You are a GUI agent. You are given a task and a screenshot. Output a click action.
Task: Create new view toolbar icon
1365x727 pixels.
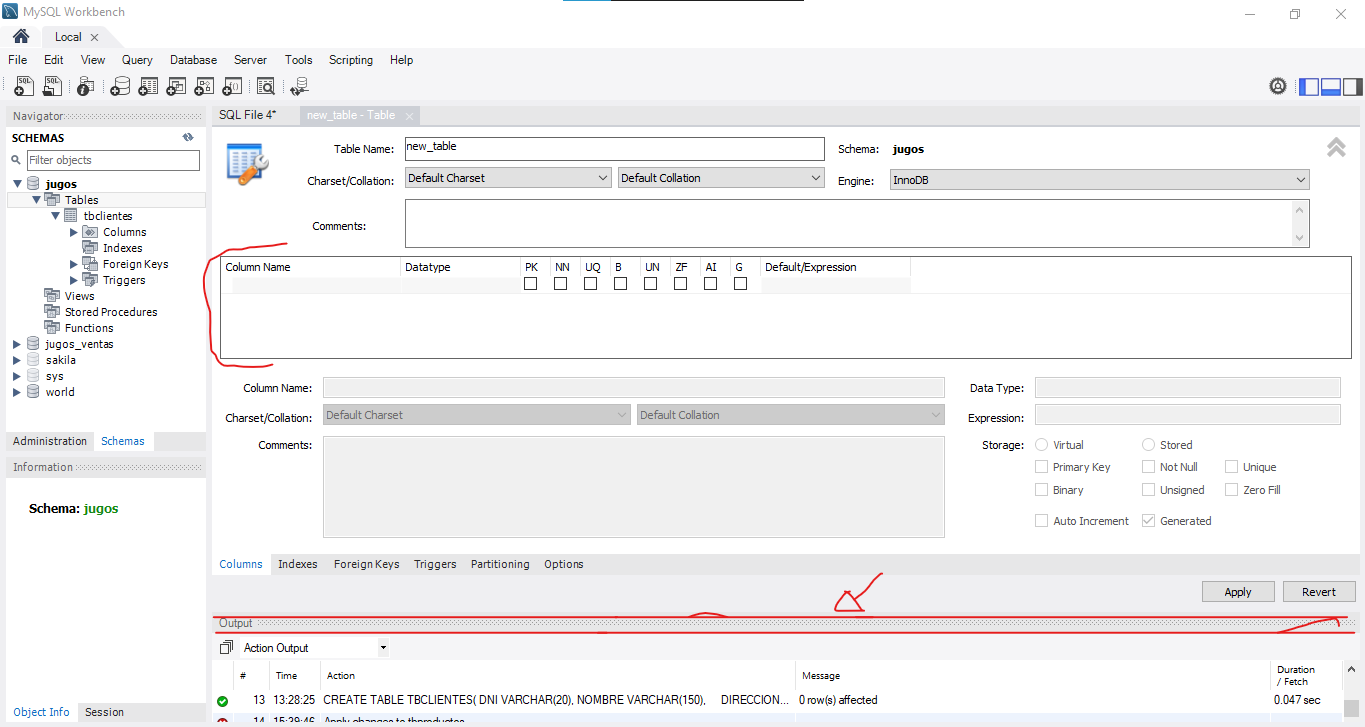[x=177, y=86]
